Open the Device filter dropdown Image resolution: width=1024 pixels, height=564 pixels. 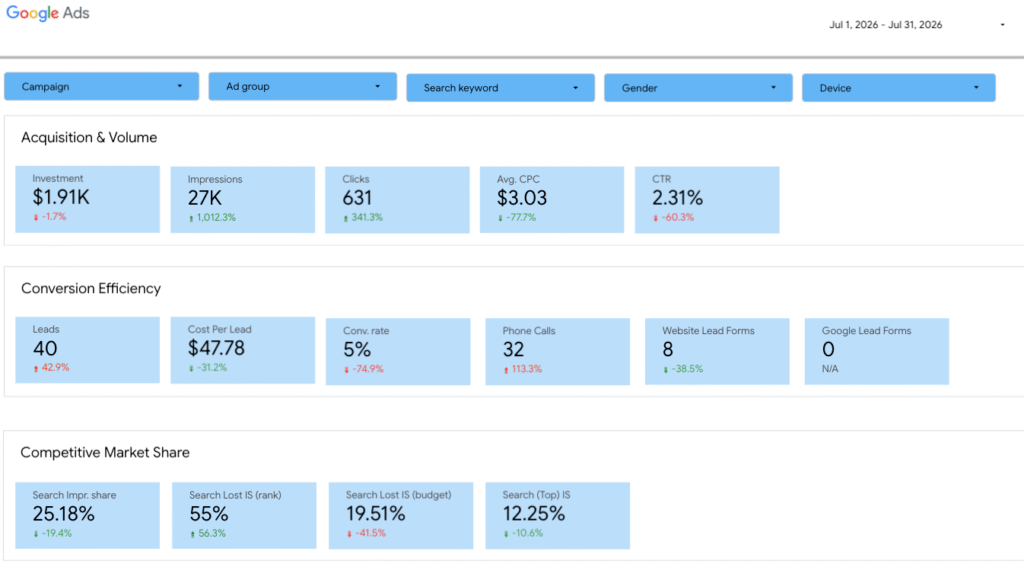point(899,87)
